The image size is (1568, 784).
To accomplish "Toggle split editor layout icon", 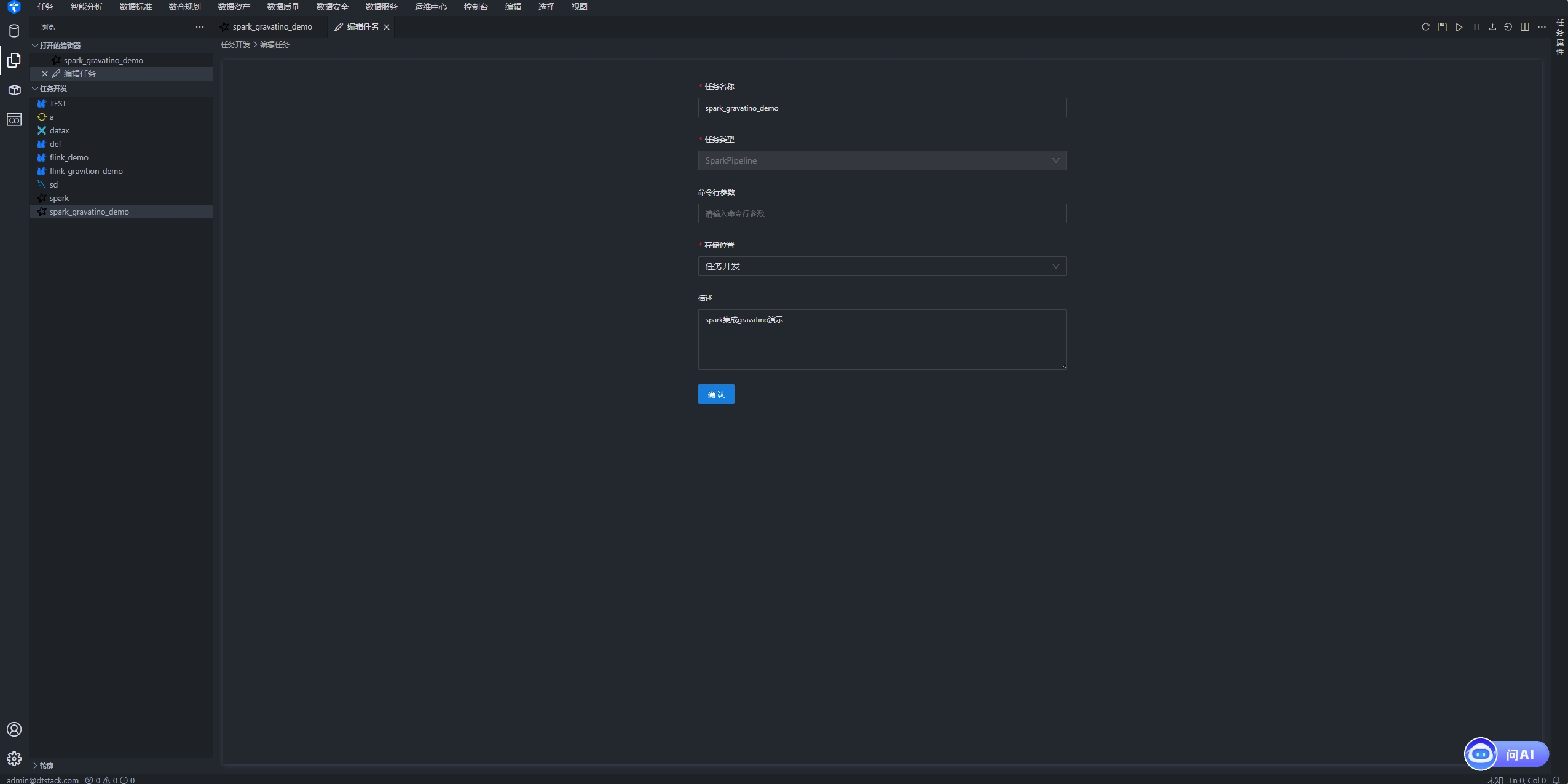I will click(x=1525, y=27).
